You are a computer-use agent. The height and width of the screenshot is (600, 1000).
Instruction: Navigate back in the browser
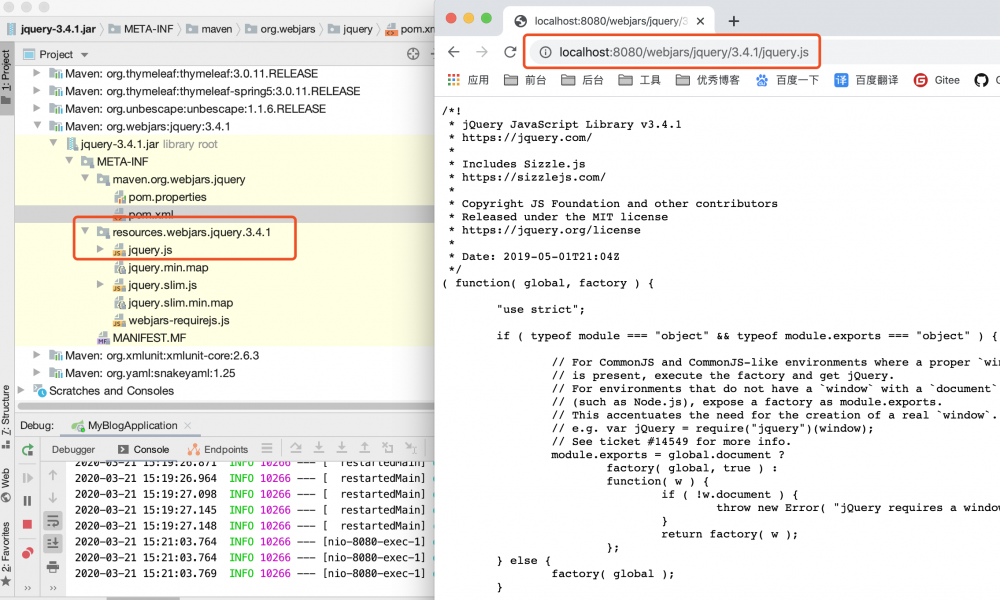point(454,53)
